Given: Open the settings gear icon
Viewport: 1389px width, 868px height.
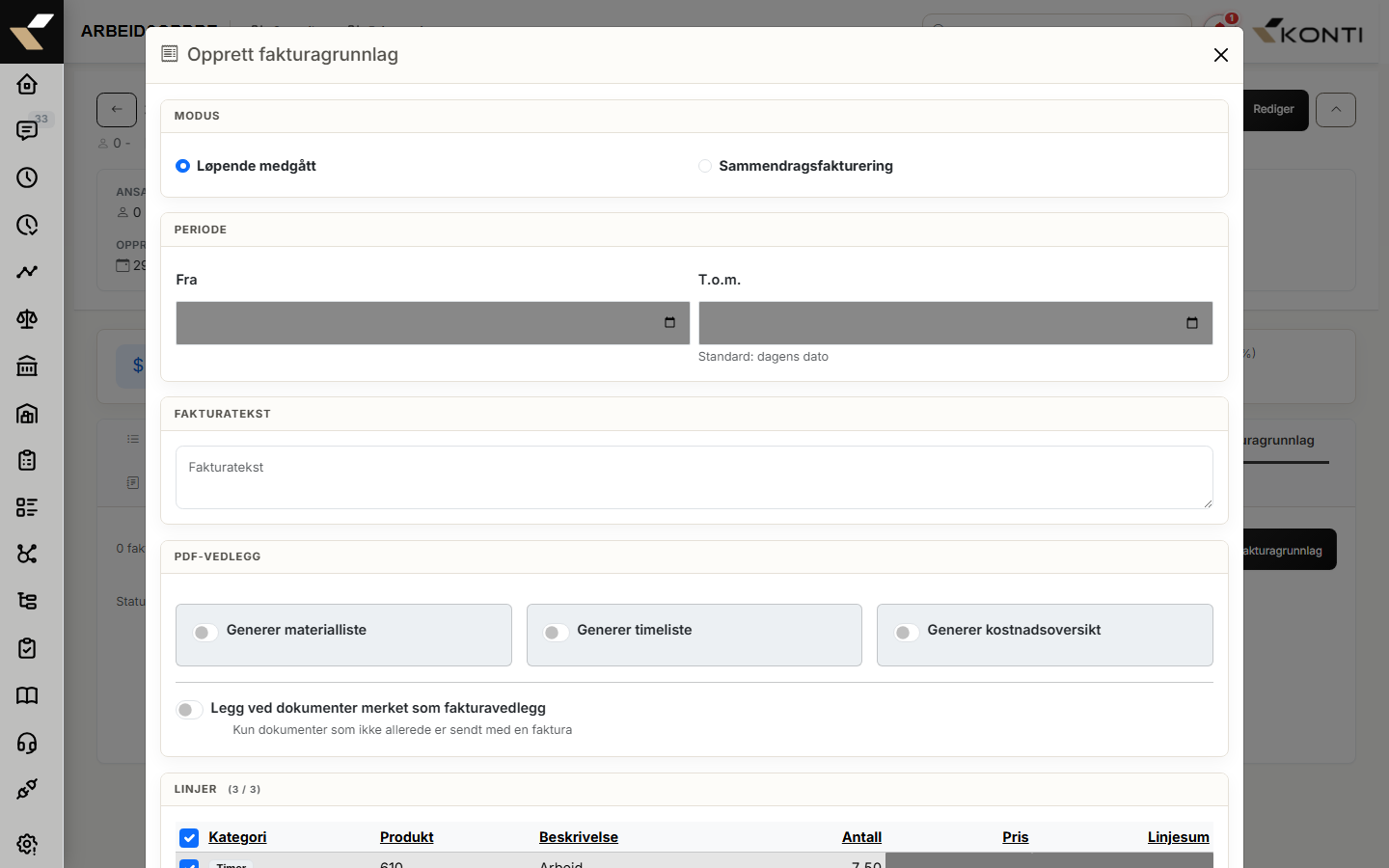Looking at the screenshot, I should coord(27,844).
